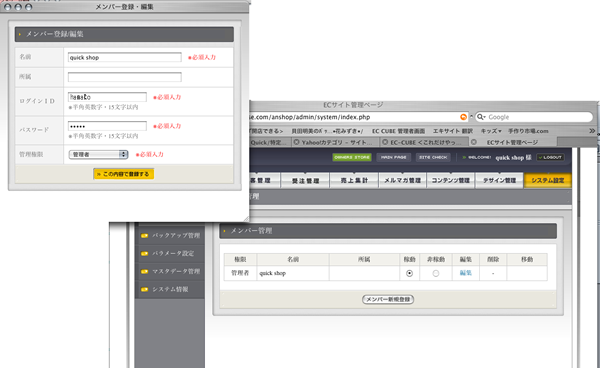Open the コンテンツ管理 navigation tab

pyautogui.click(x=451, y=181)
